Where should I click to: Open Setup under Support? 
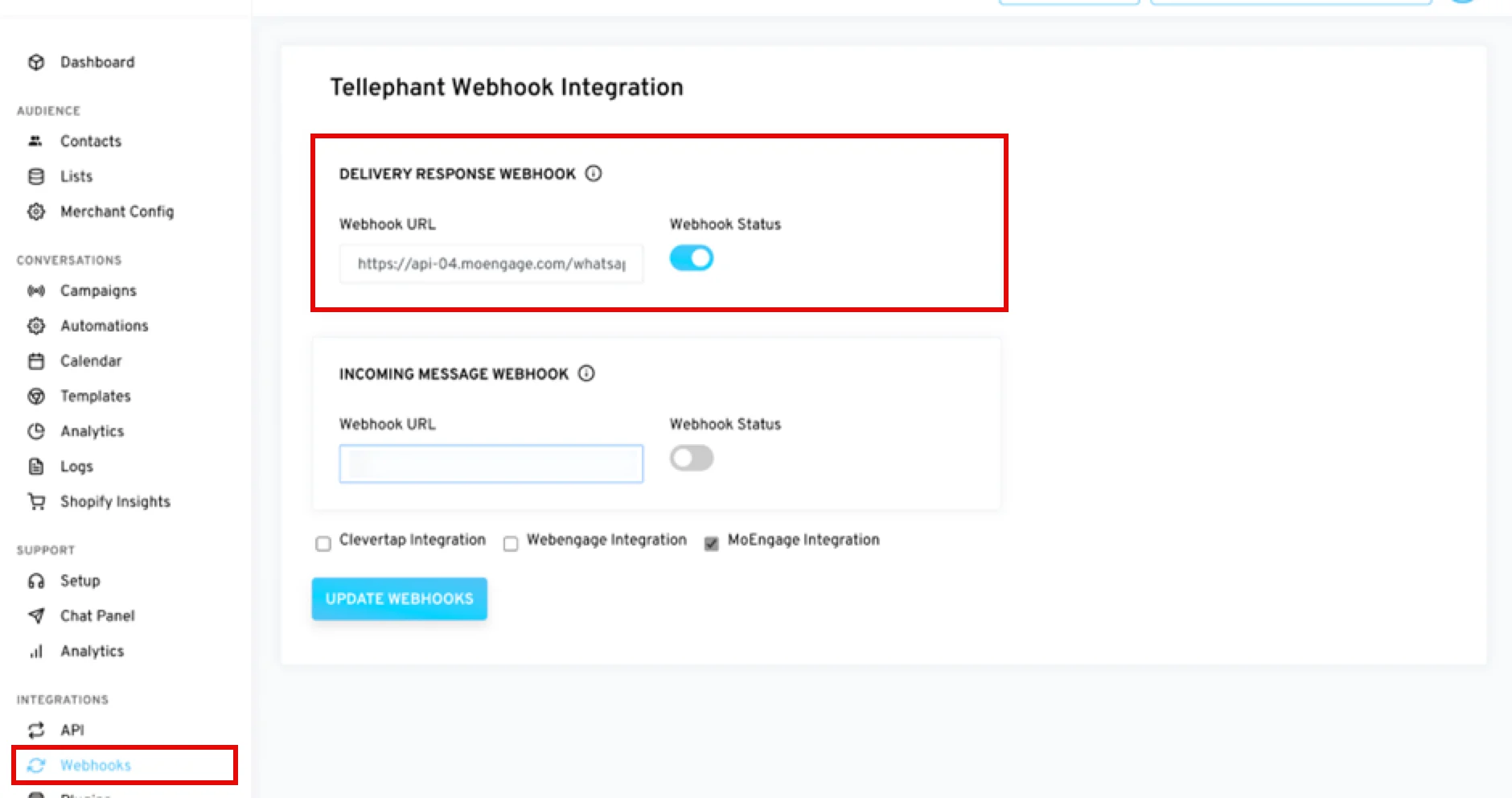(x=80, y=581)
